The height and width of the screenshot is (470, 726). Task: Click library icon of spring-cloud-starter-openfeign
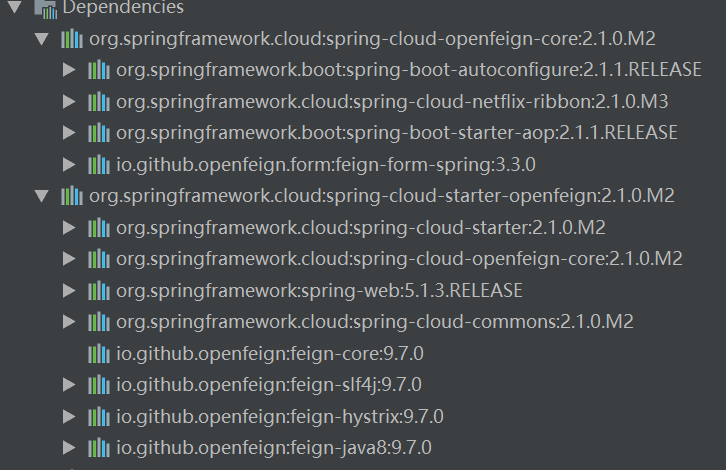(x=71, y=196)
